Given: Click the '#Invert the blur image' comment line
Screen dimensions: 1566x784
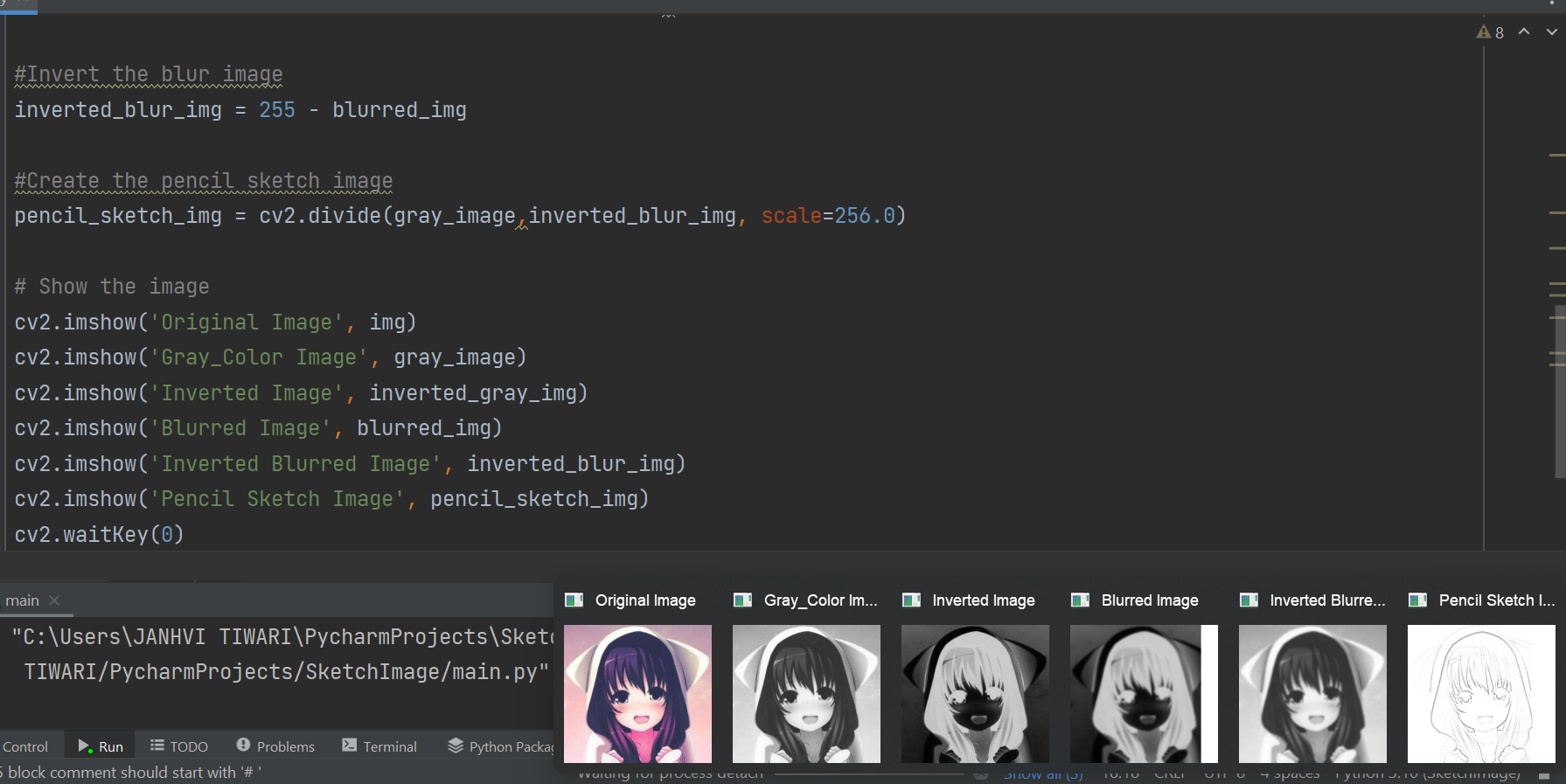Looking at the screenshot, I should pyautogui.click(x=149, y=75).
